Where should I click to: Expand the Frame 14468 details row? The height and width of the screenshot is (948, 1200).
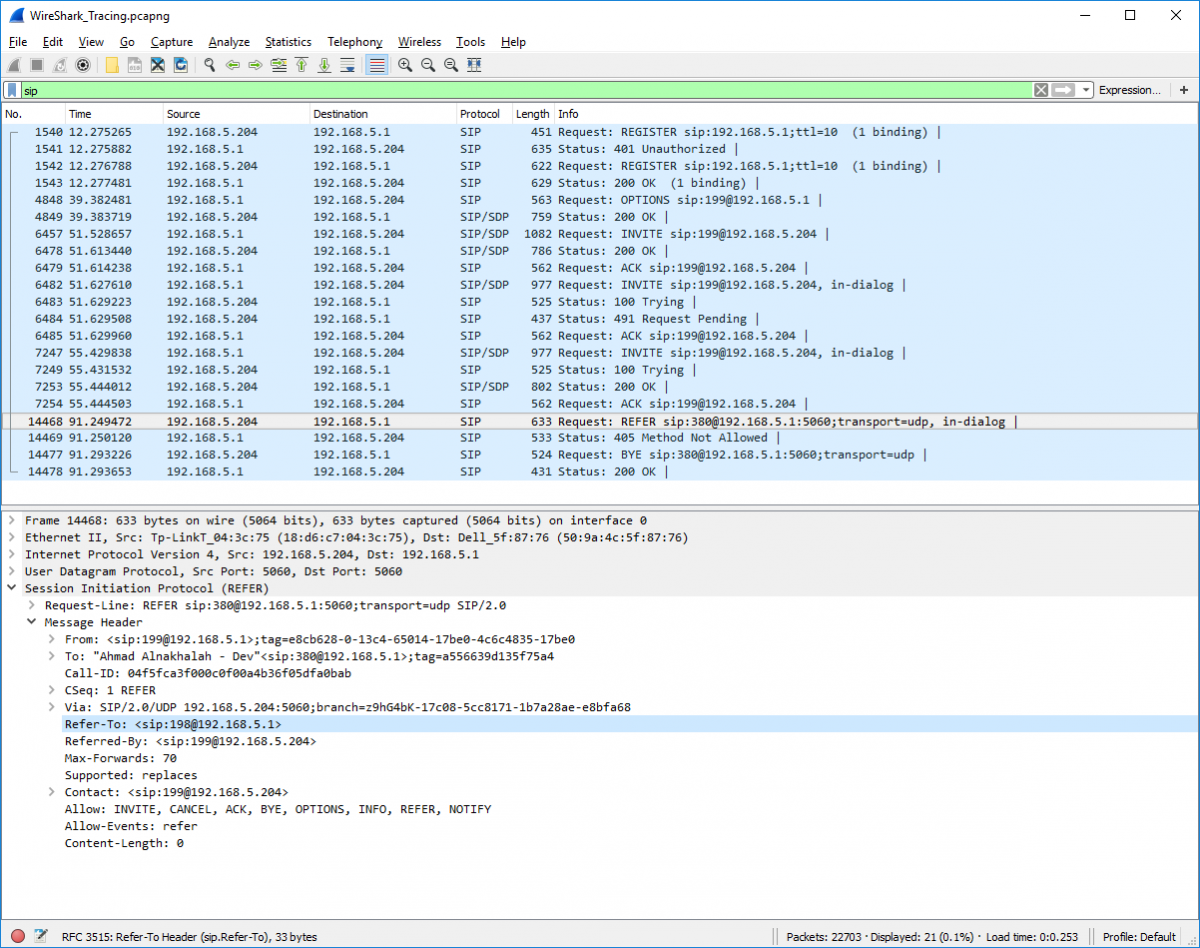coord(12,521)
